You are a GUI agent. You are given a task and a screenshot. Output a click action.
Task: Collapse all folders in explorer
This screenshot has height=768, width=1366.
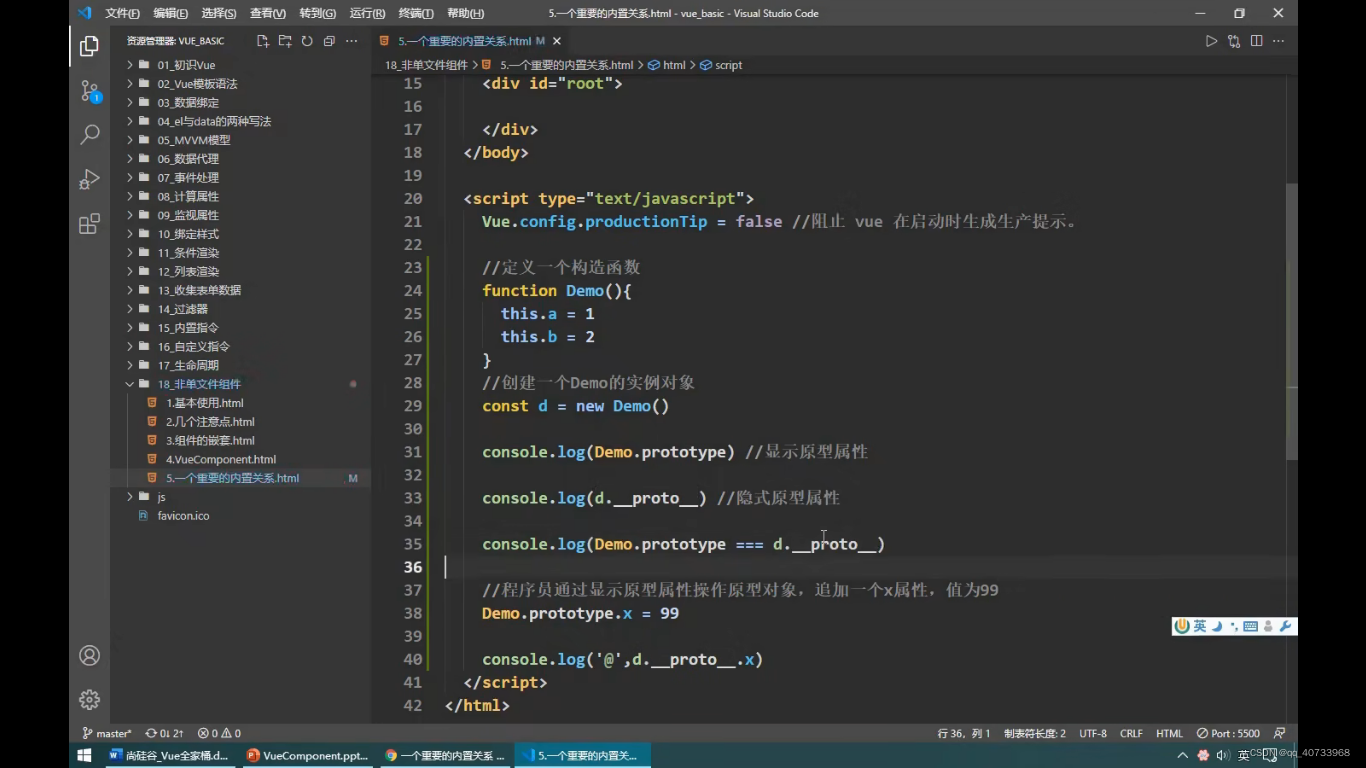pyautogui.click(x=329, y=41)
